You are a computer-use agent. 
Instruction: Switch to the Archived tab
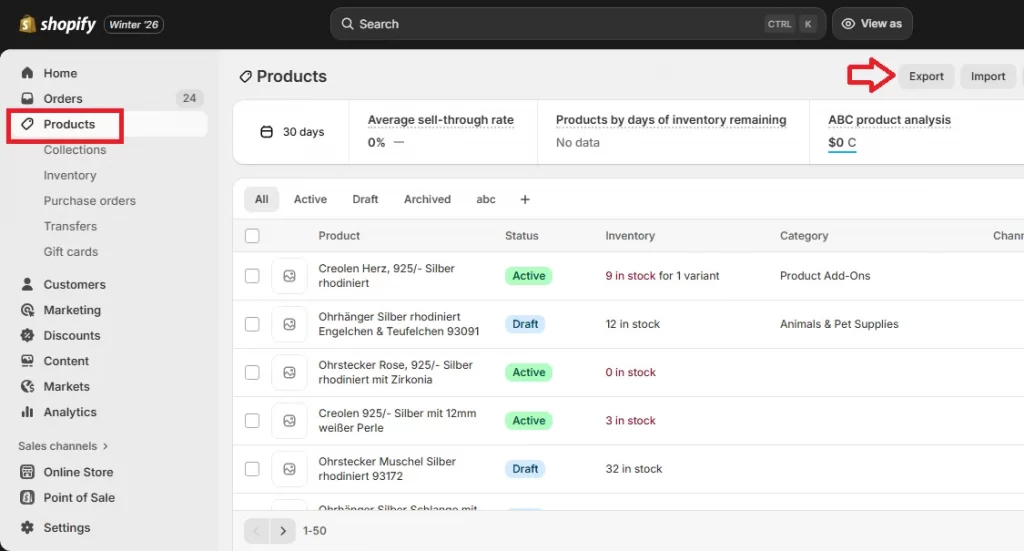pos(427,199)
